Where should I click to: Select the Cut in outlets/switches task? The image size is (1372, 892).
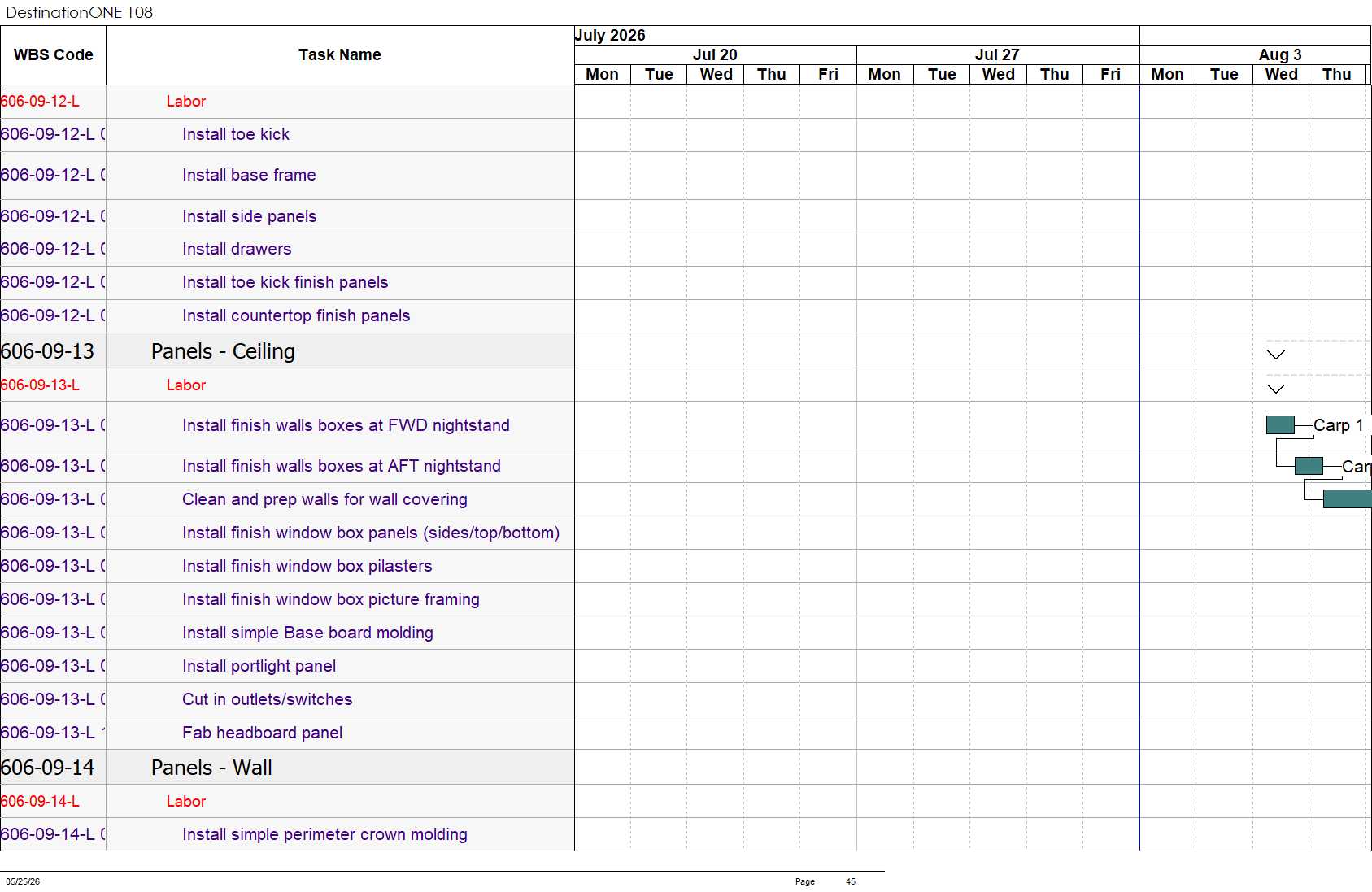pos(268,699)
